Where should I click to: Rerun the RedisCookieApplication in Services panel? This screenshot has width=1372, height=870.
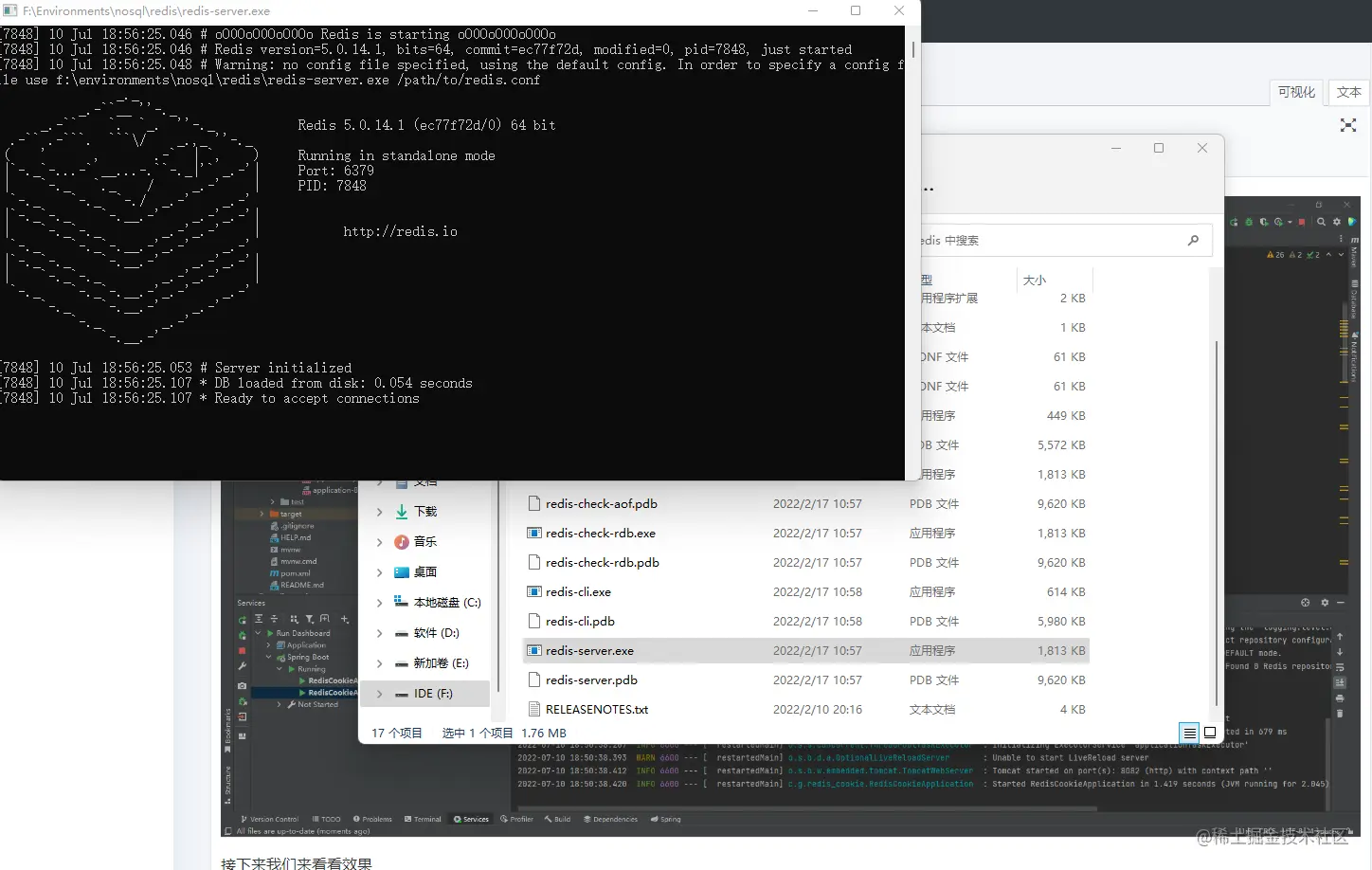(x=243, y=620)
